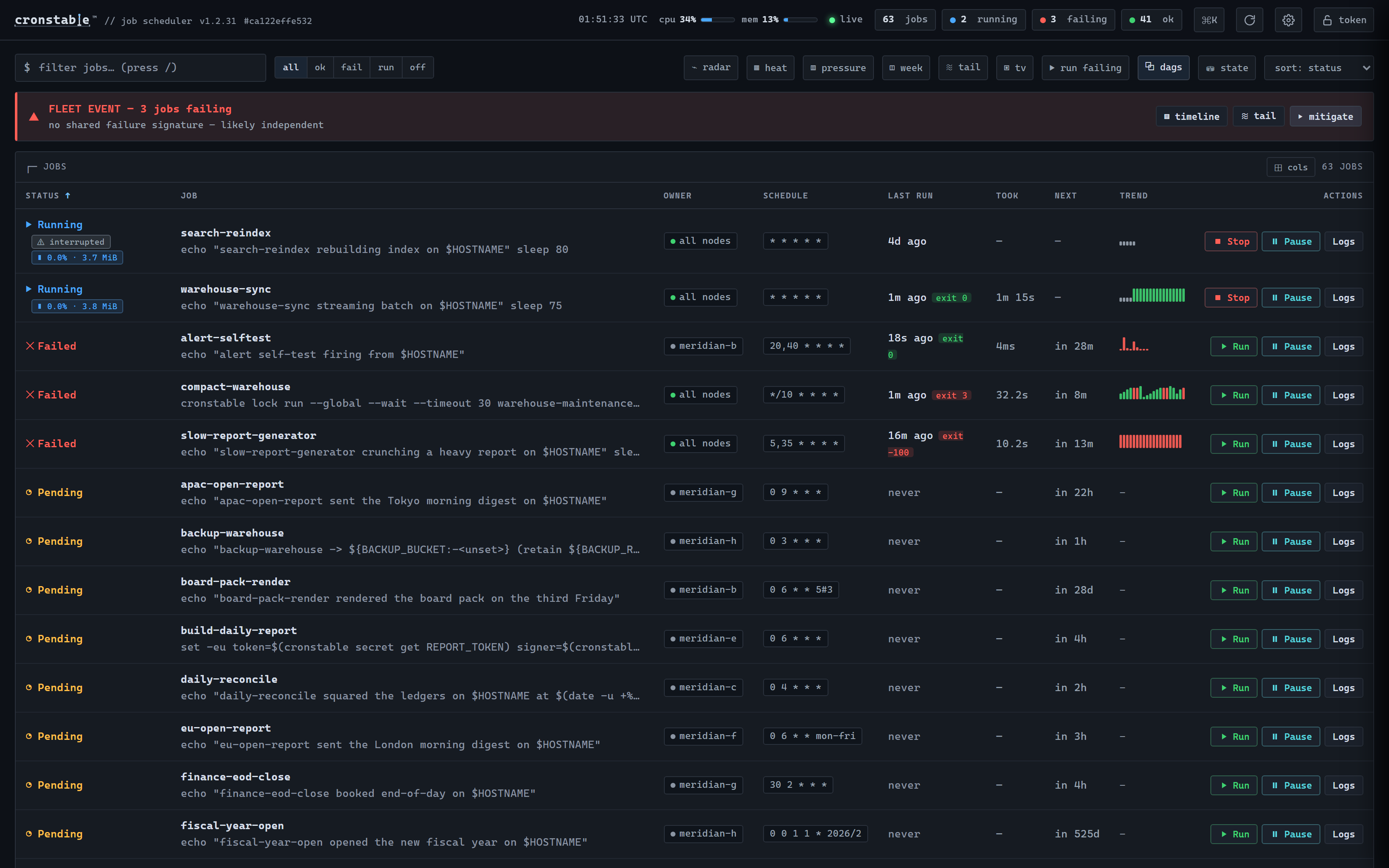
Task: Run the finance-eod-close job
Action: pos(1234,786)
